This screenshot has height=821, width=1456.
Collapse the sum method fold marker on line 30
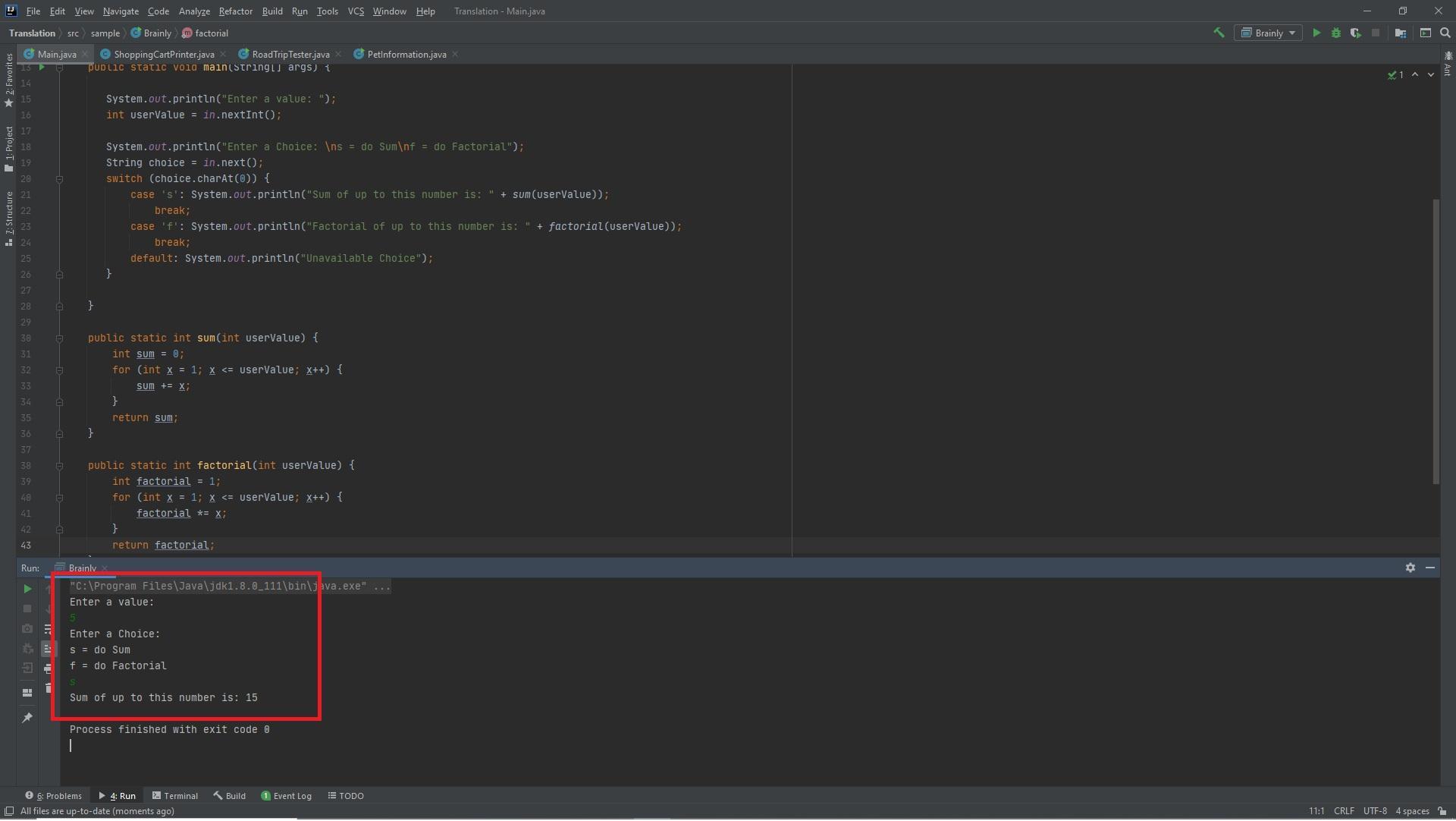(x=59, y=338)
